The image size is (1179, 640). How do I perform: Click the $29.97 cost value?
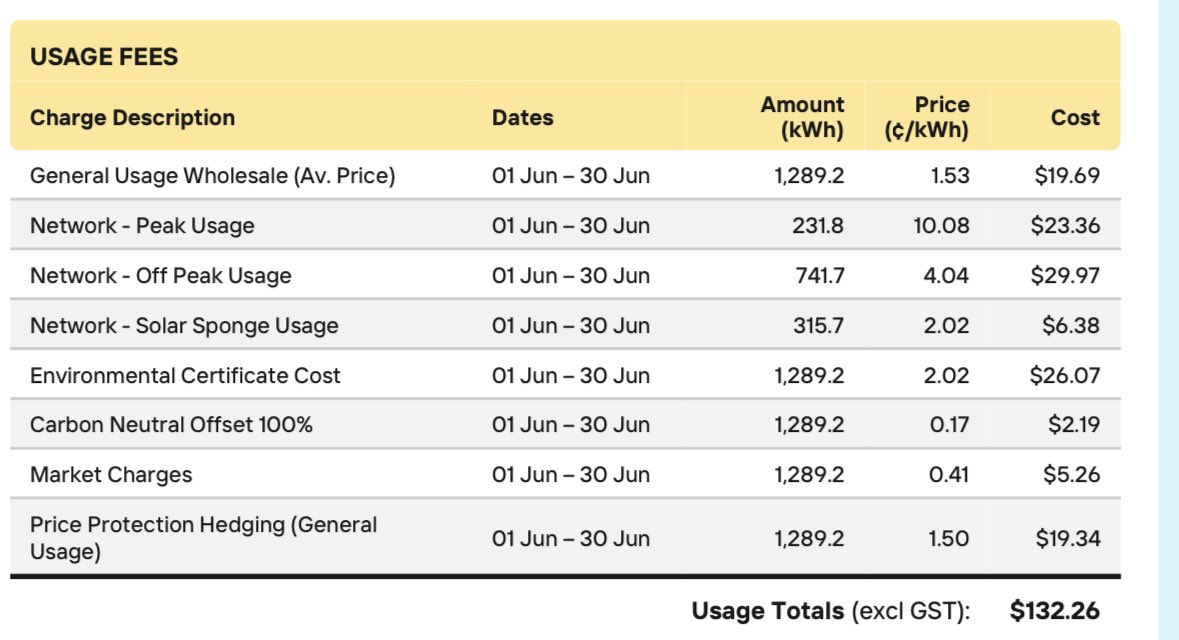point(1065,275)
